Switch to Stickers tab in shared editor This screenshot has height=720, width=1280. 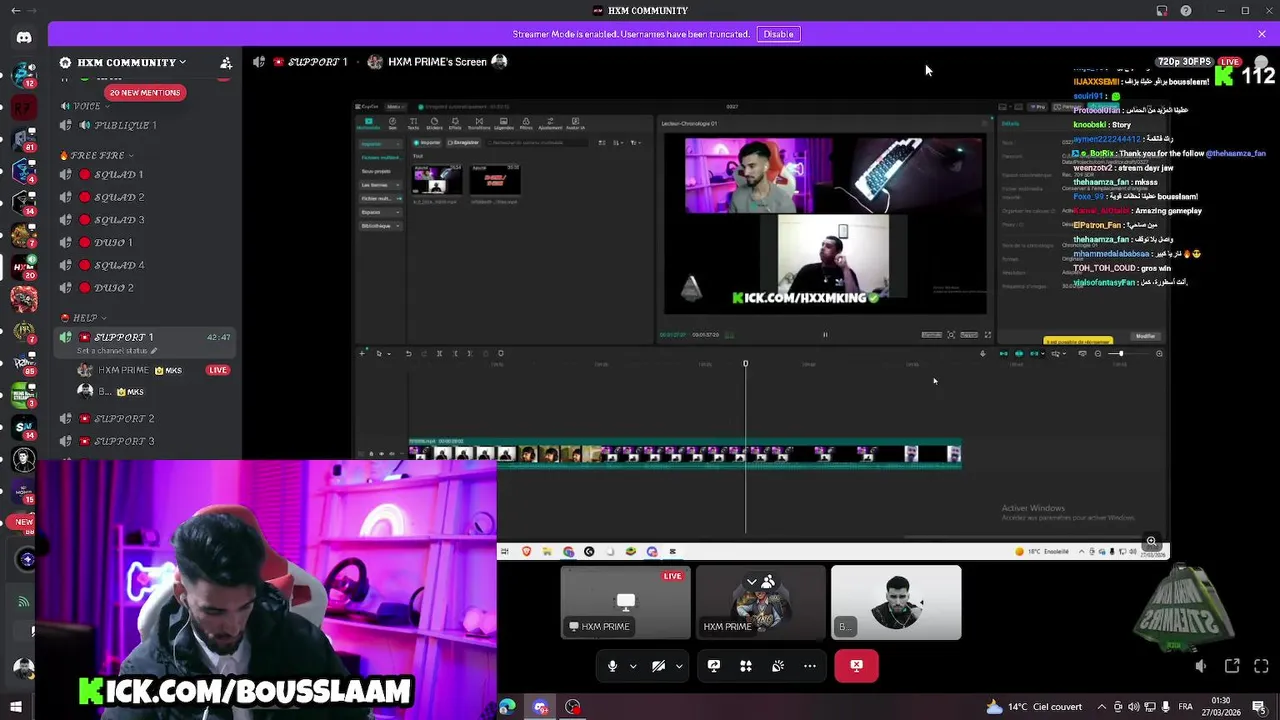(x=434, y=124)
